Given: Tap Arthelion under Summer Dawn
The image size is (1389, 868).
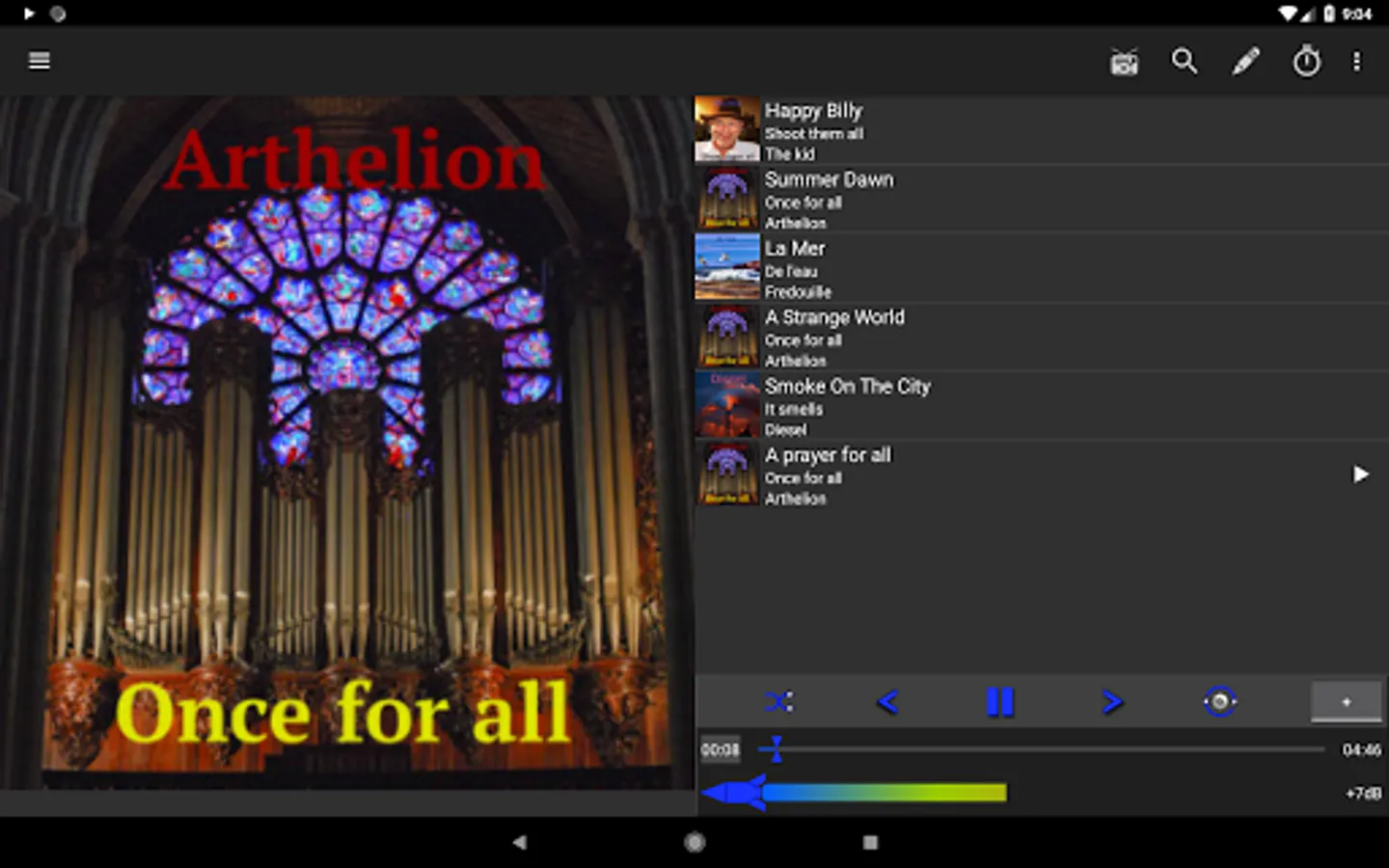Looking at the screenshot, I should pos(796,223).
